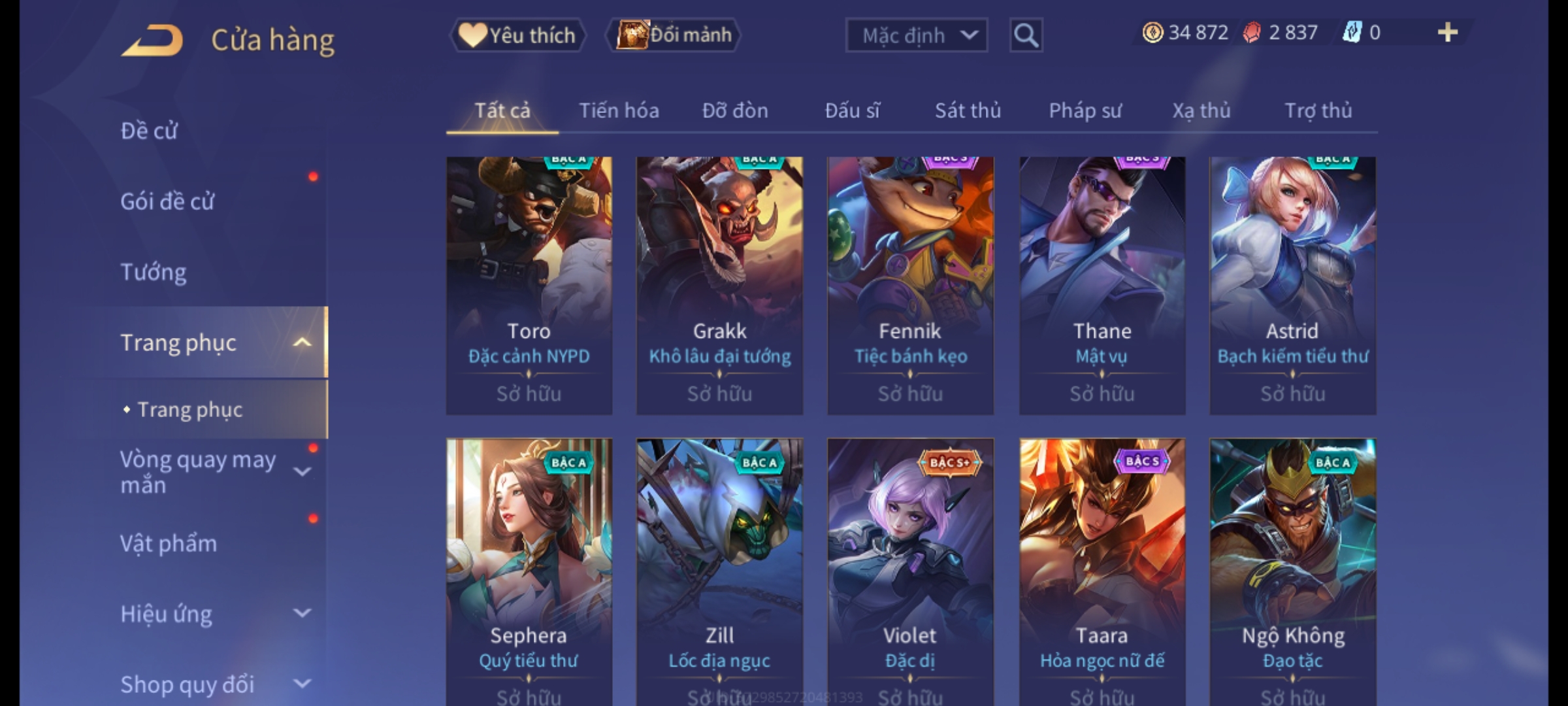Tap the blue voucher currency icon

pos(1352,33)
